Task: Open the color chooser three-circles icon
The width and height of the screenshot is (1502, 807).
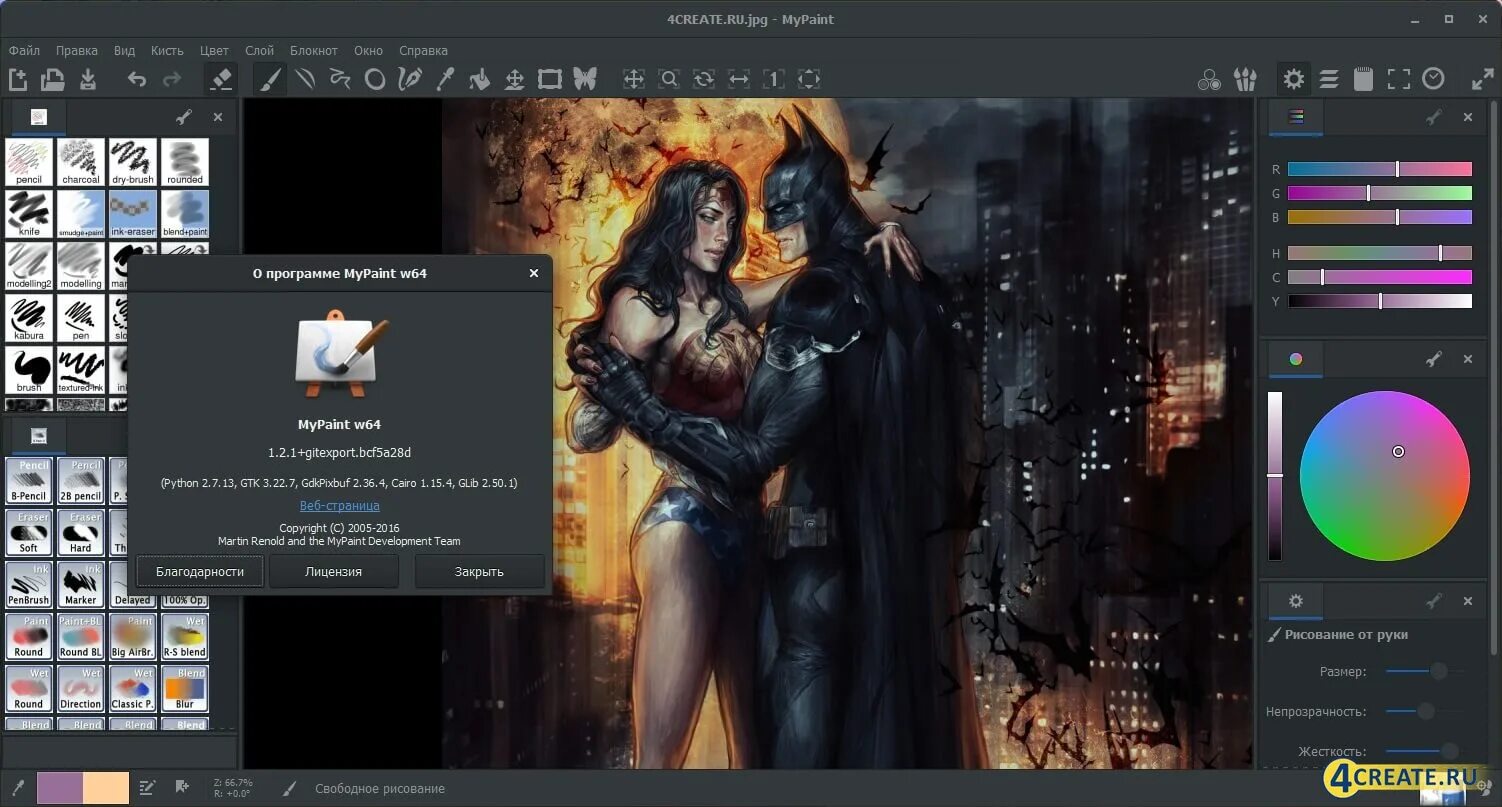Action: click(x=1210, y=79)
